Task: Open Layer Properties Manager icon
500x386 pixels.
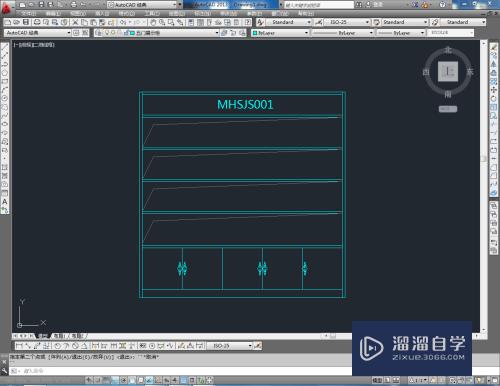Action: pos(98,33)
